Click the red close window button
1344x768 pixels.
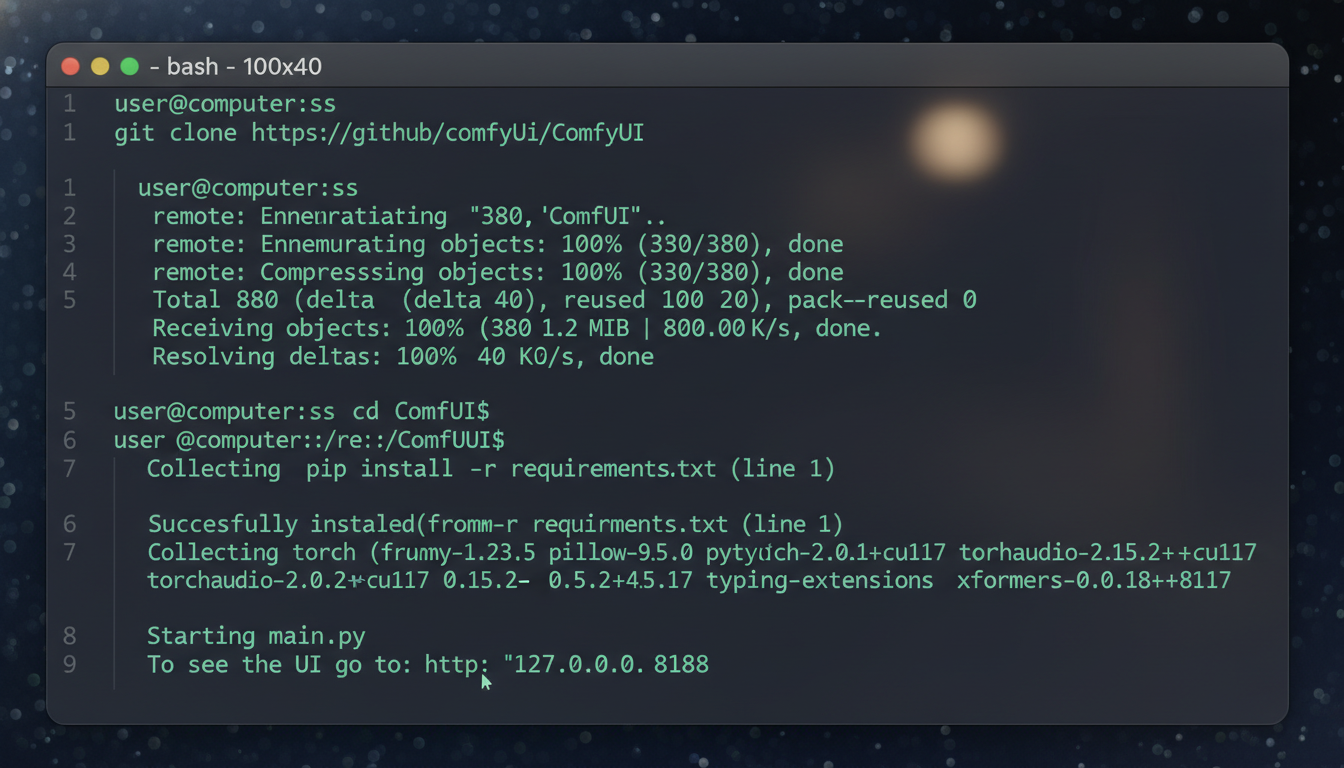pos(70,66)
